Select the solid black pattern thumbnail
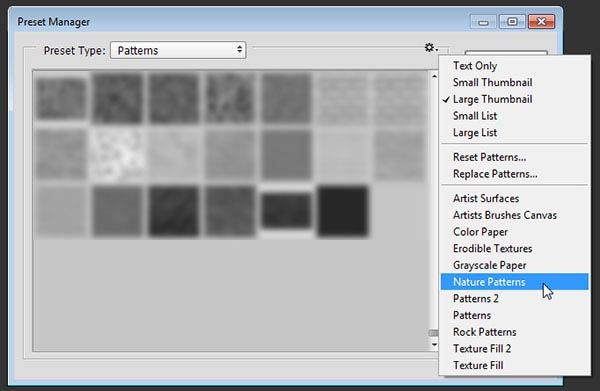This screenshot has height=391, width=600. tap(342, 211)
